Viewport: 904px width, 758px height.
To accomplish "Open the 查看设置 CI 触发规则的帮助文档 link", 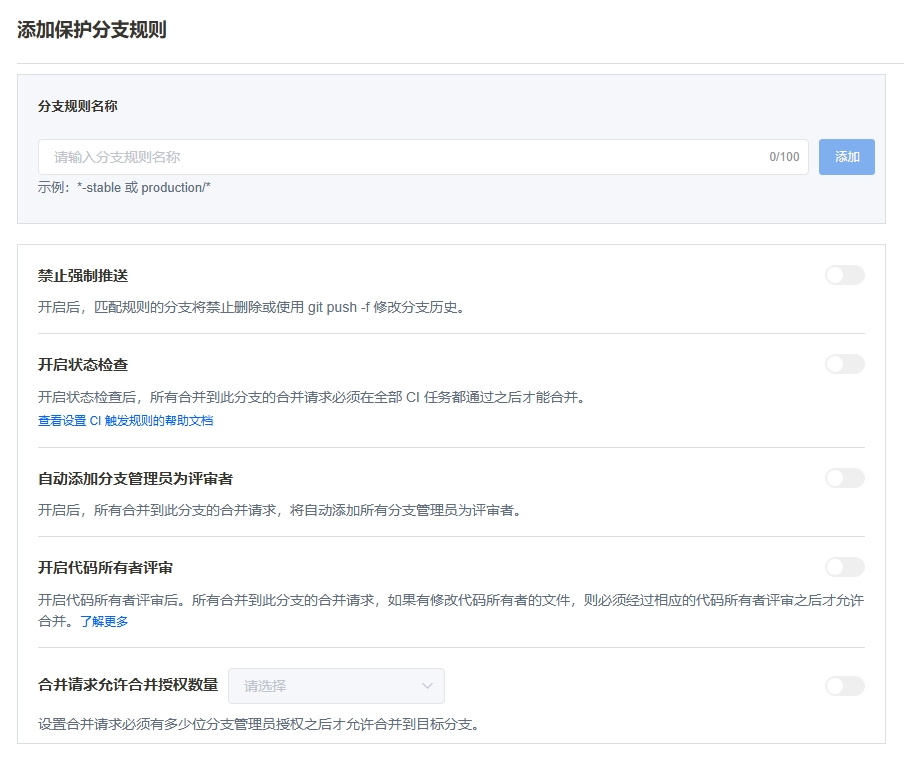I will click(x=126, y=421).
